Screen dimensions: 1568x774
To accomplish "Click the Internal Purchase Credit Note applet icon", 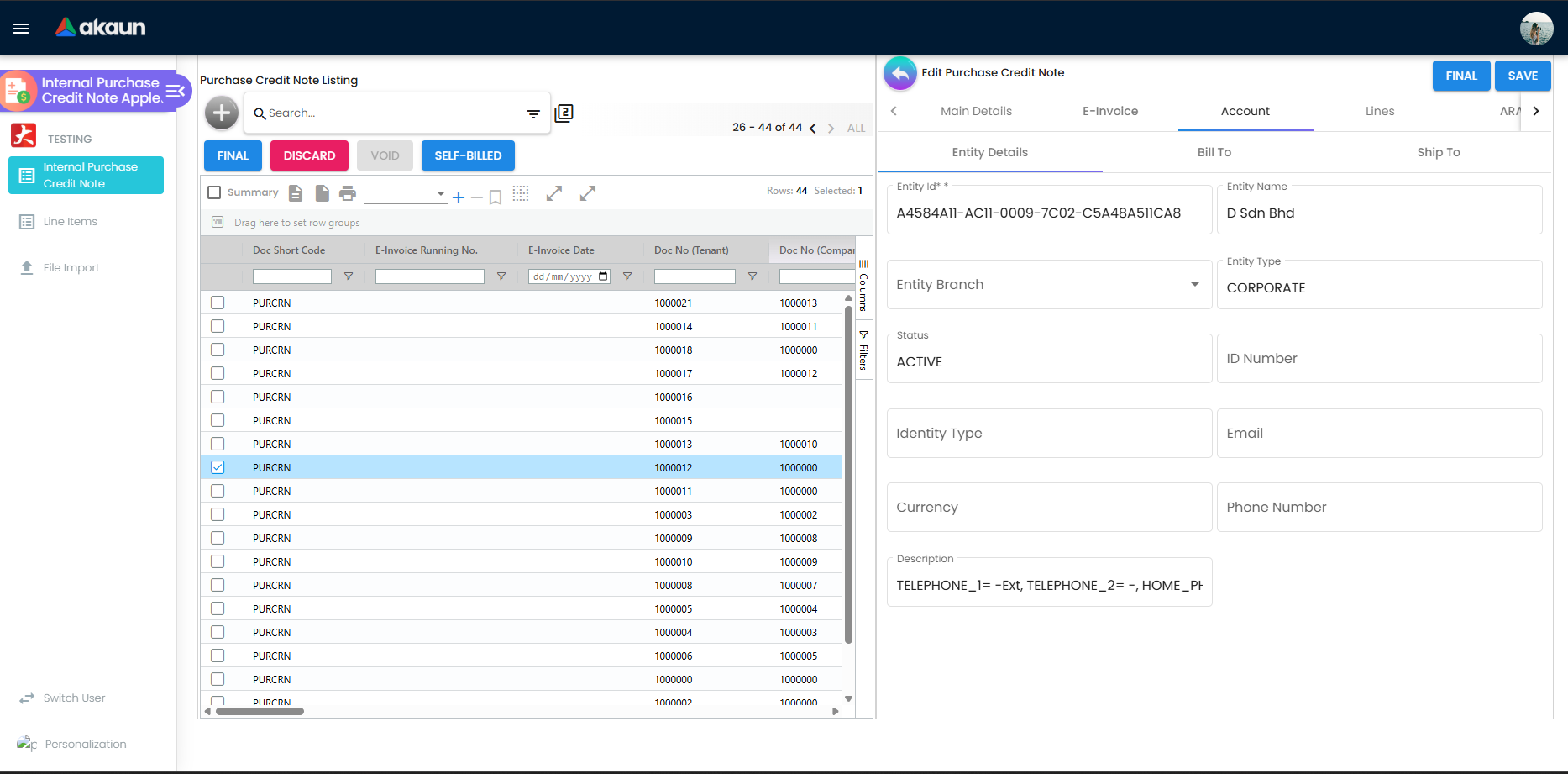I will click(18, 91).
